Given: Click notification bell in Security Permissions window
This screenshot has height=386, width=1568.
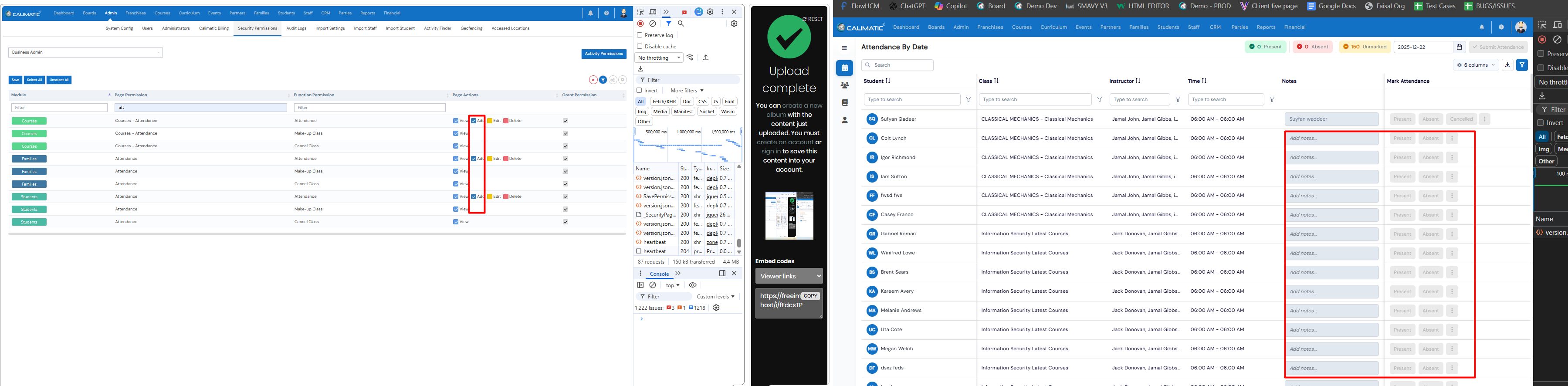Looking at the screenshot, I should point(590,13).
